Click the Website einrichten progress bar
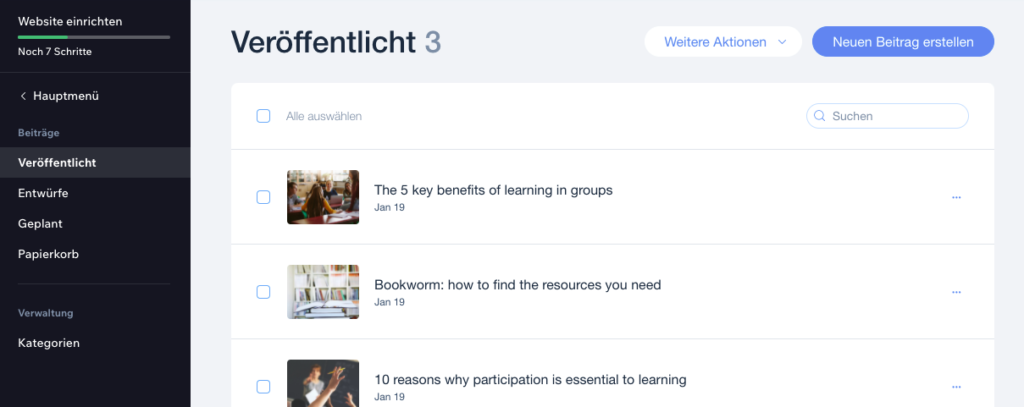Screen dimensions: 1024x407 (94, 37)
